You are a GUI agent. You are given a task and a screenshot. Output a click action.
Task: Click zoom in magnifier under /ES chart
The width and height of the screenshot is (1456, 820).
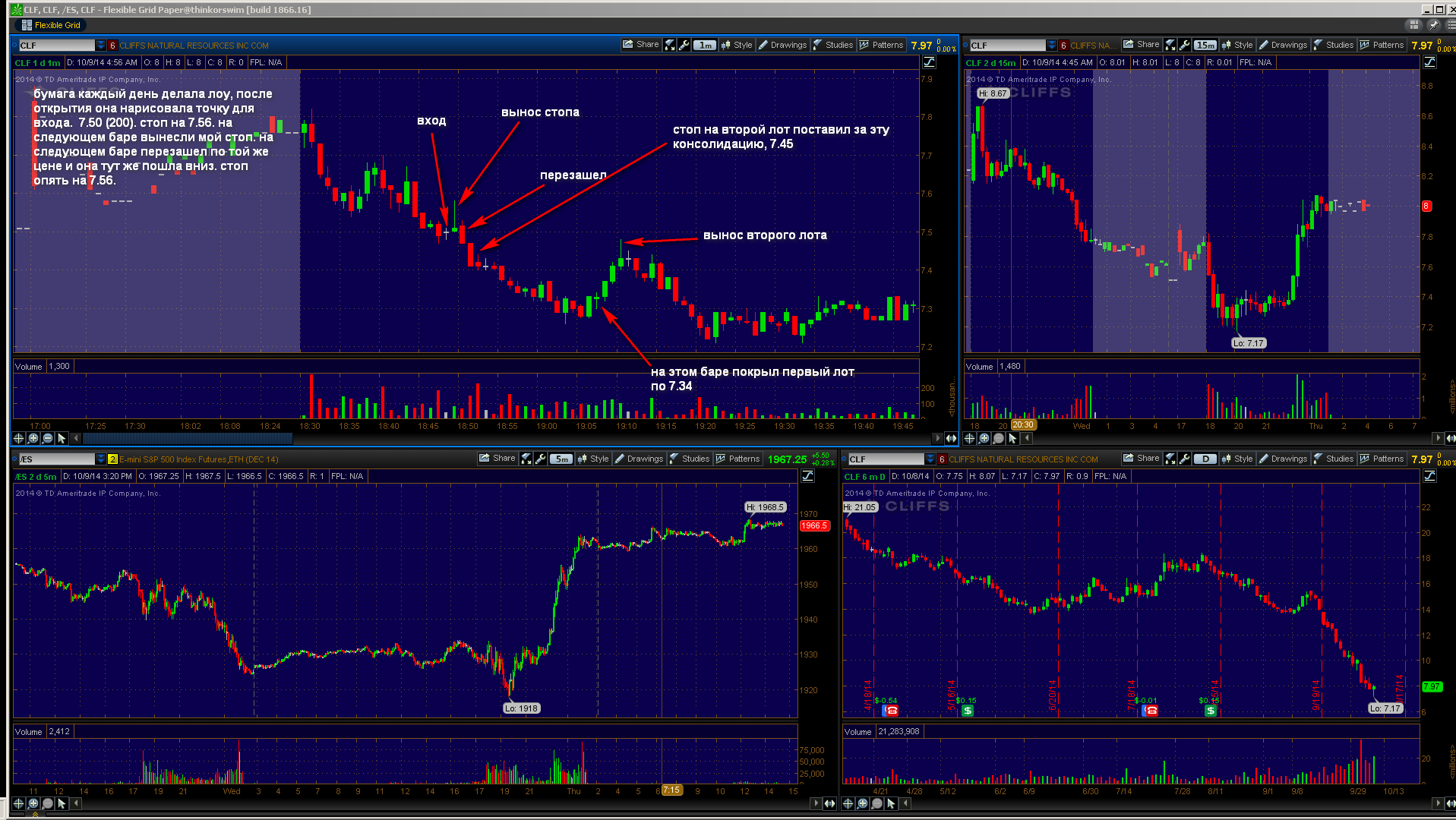coord(33,803)
